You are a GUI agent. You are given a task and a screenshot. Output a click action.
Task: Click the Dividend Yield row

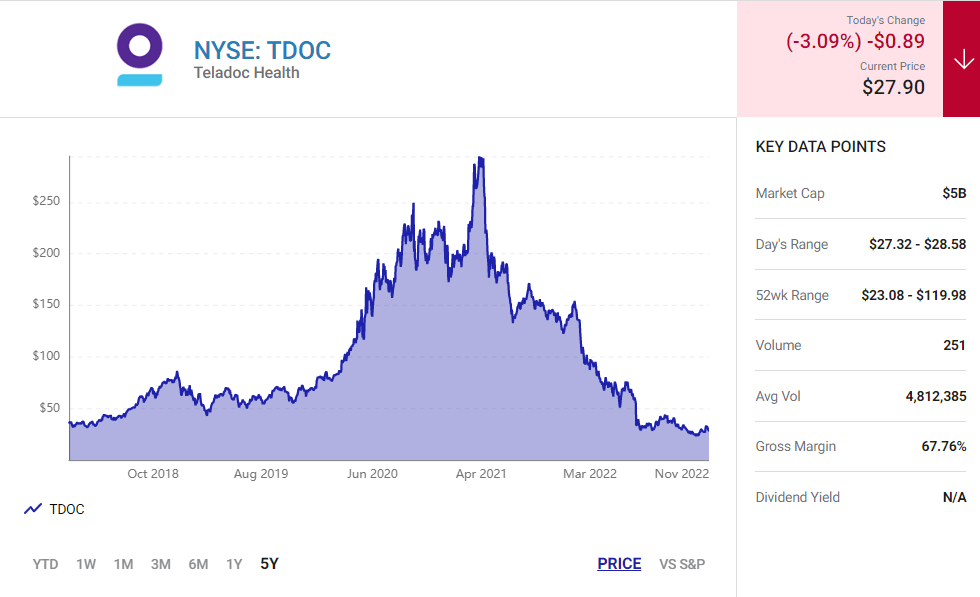[x=861, y=497]
